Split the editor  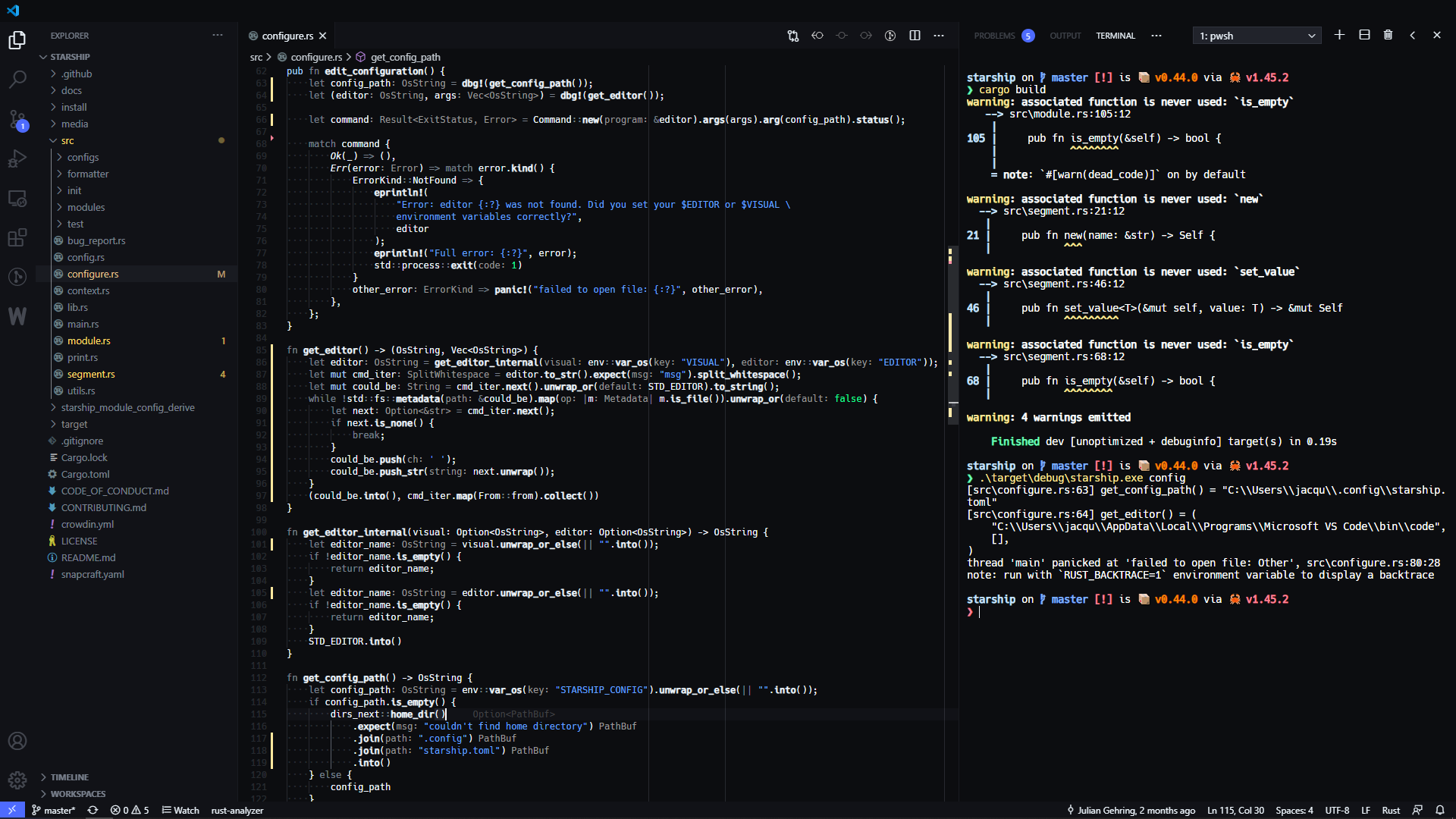(x=915, y=35)
